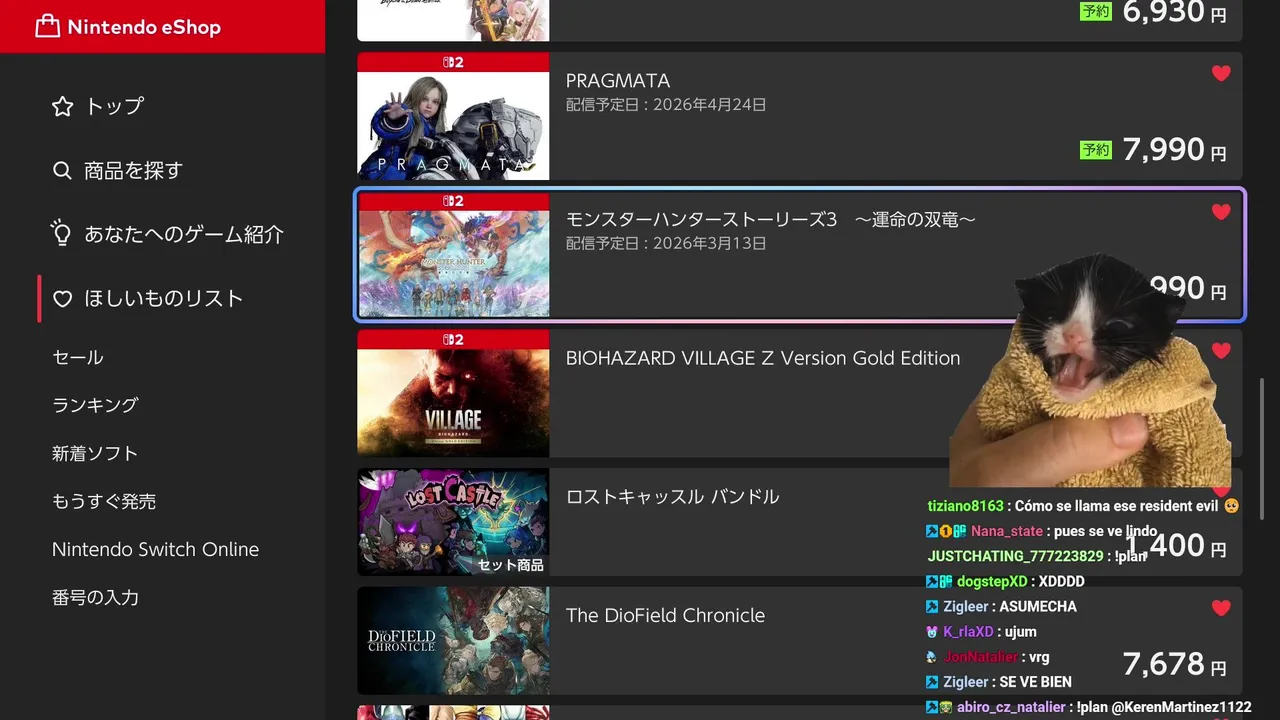This screenshot has height=720, width=1280.
Task: Open the セール section
Action: tap(78, 357)
